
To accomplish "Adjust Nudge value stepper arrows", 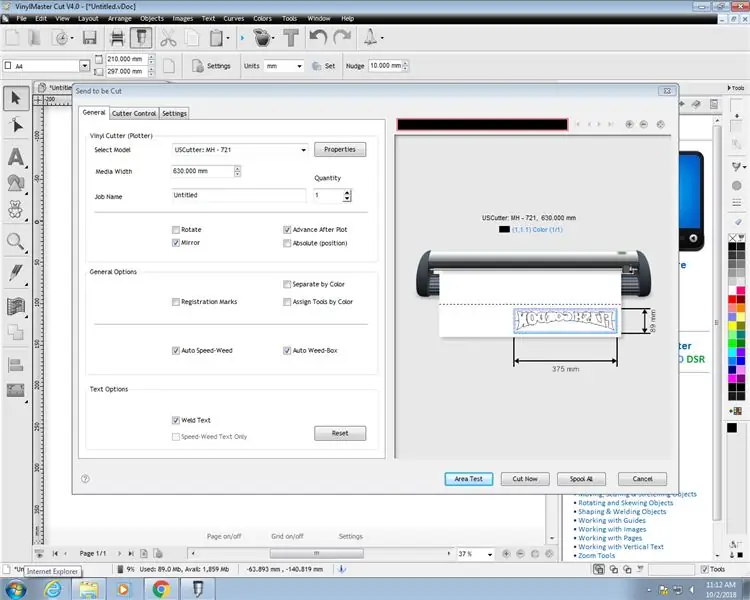I will [405, 66].
